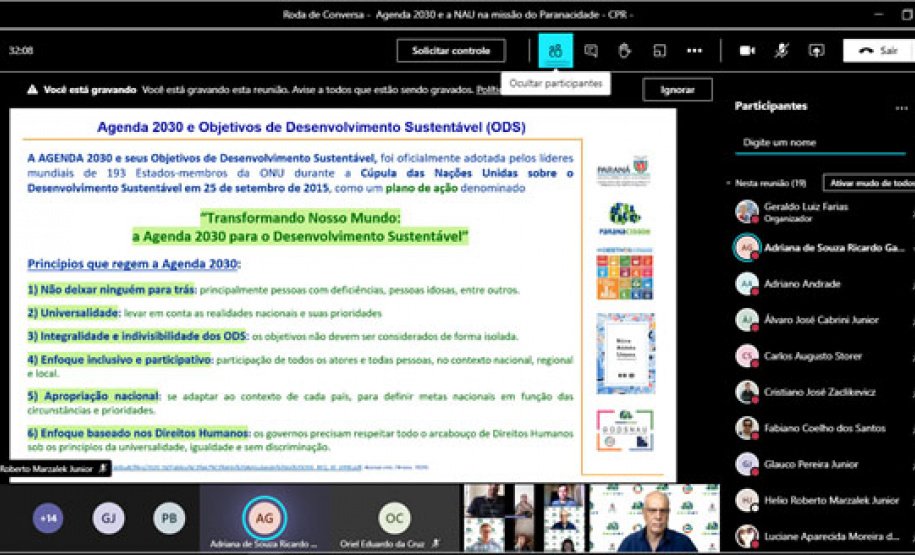This screenshot has width=915, height=555.
Task: Open more actions ellipsis in meeting toolbar
Action: tap(694, 50)
